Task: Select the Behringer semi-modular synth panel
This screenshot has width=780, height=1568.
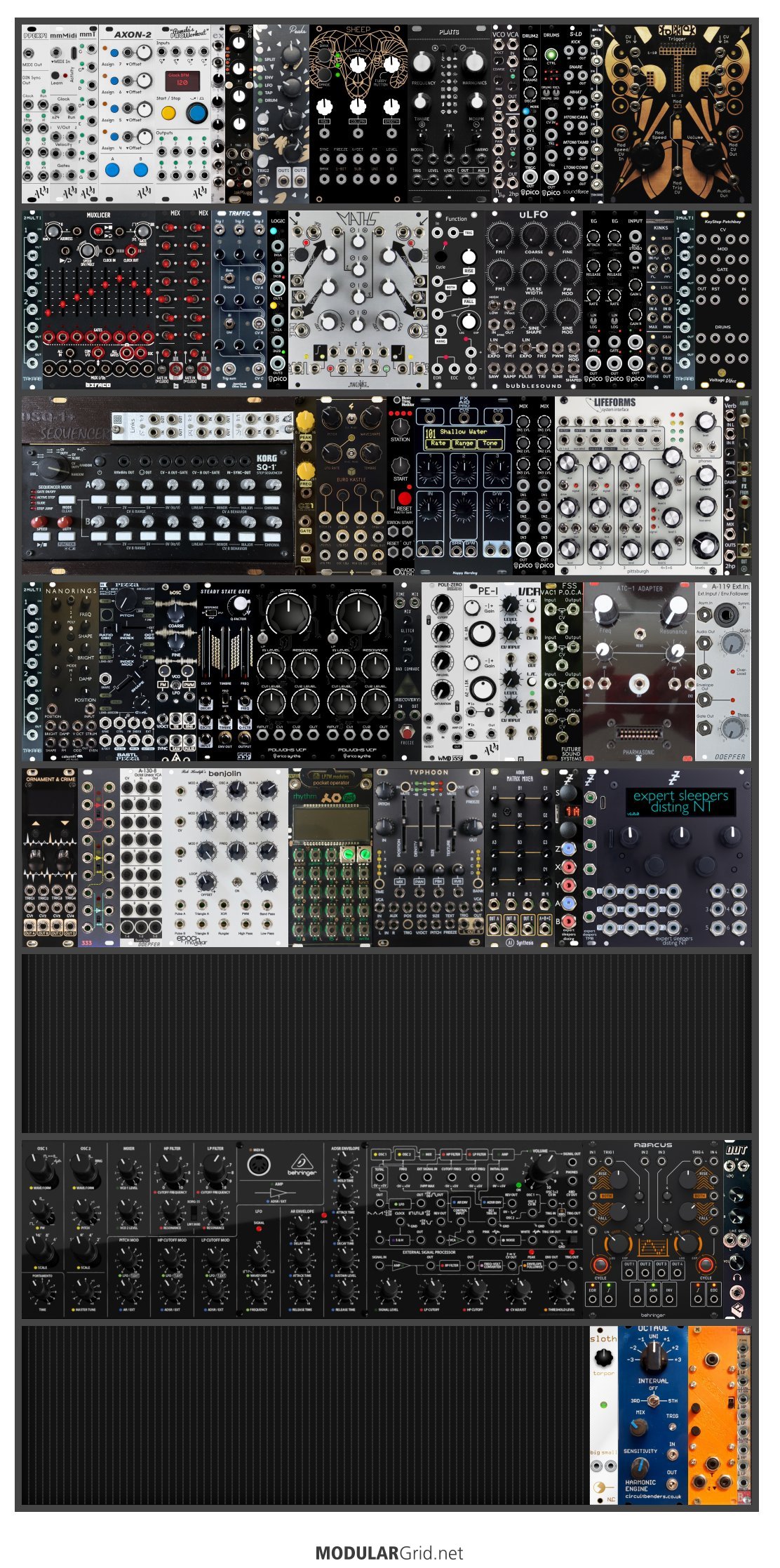Action: [x=302, y=1229]
